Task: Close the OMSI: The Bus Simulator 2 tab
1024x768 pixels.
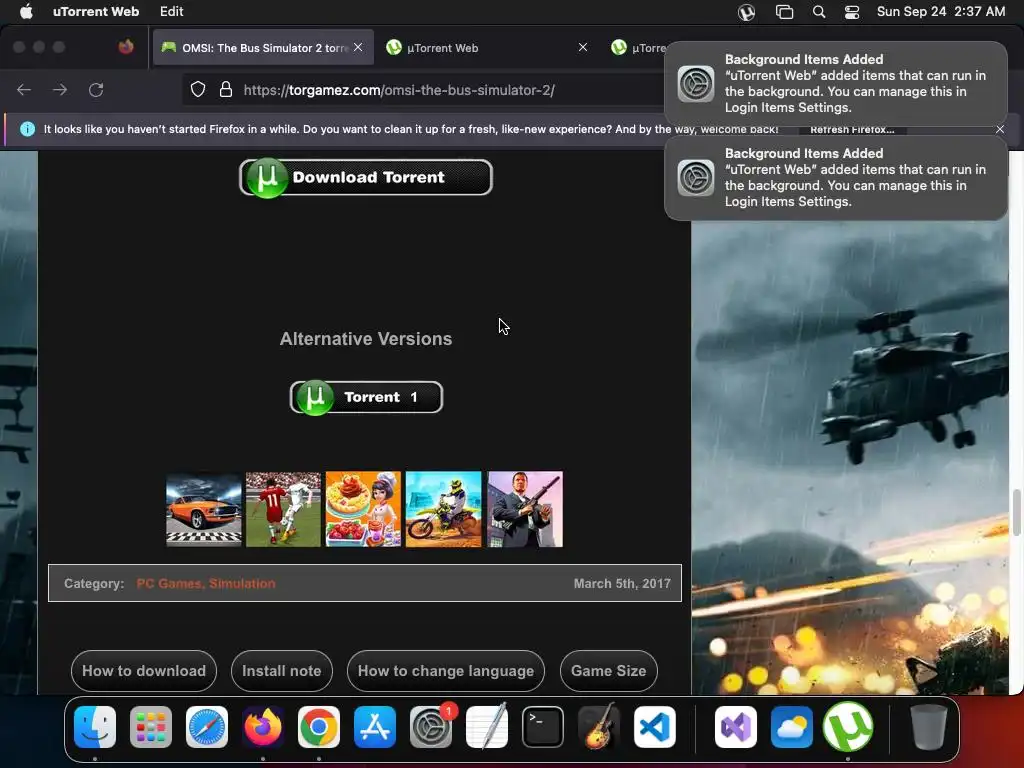Action: click(358, 47)
